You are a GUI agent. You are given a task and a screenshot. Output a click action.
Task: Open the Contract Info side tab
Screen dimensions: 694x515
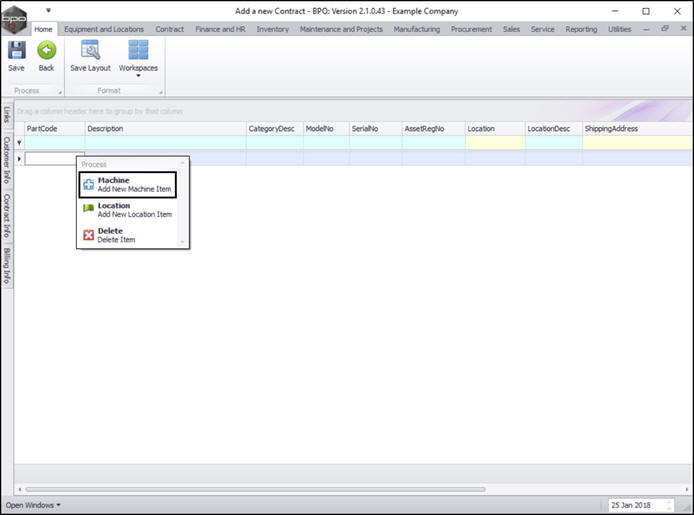tap(7, 215)
